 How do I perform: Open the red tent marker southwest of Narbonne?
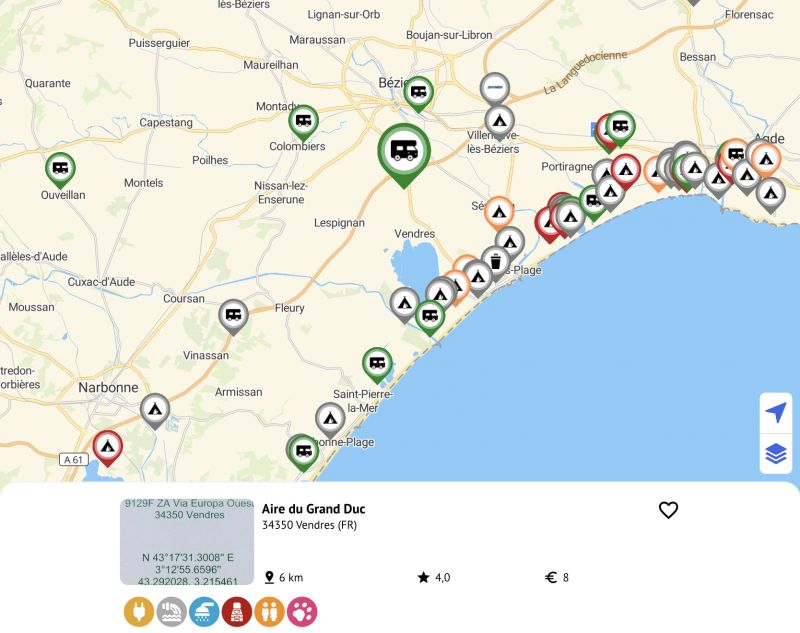[107, 445]
